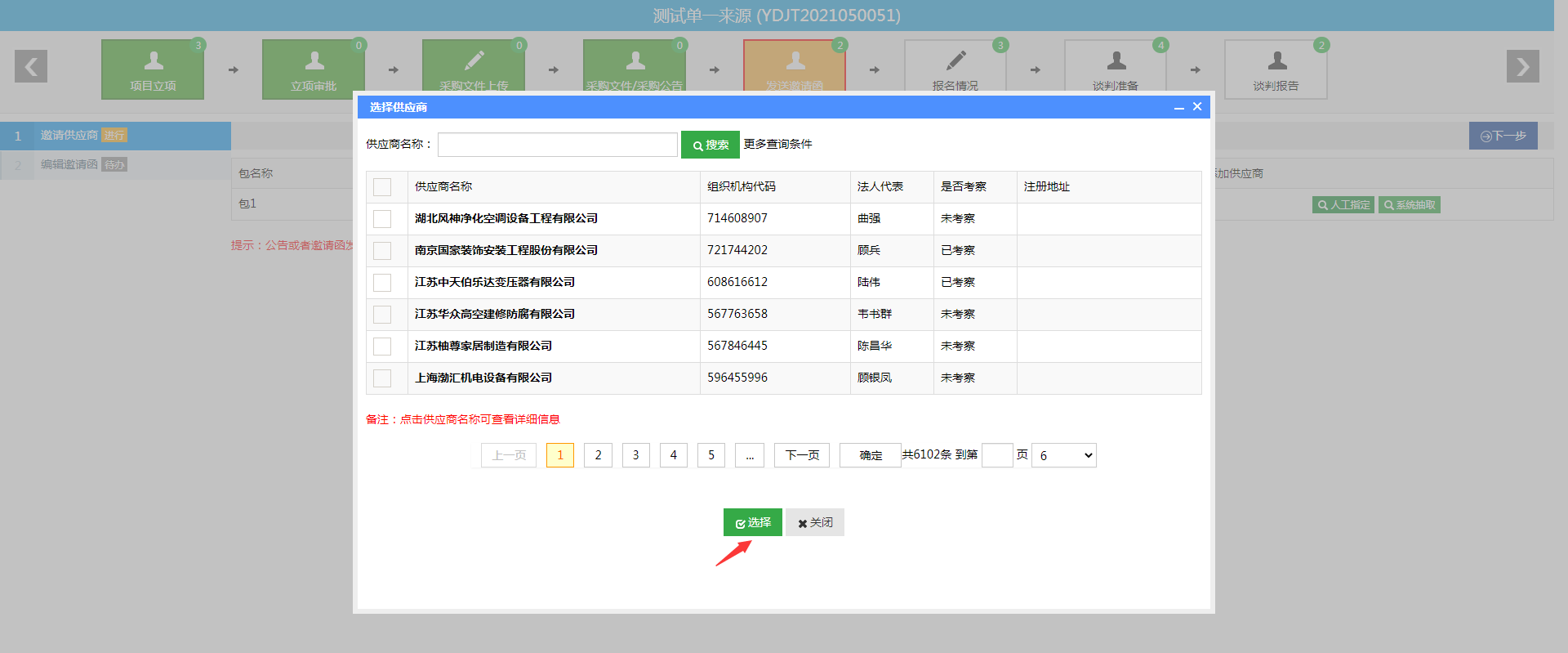Check the box for 江苏中天伯乐达变压器有限公司
This screenshot has height=653, width=1568.
coord(382,283)
